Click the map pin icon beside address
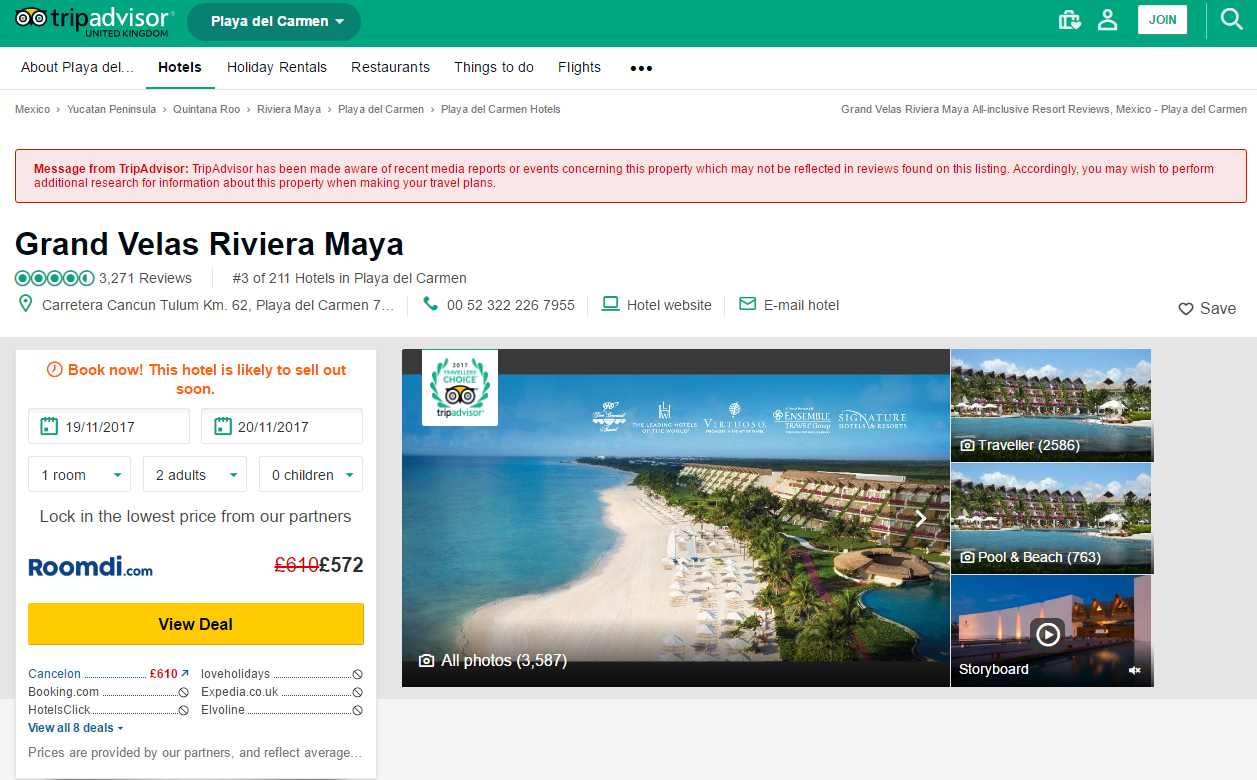Screen dimensions: 1257x780 point(26,304)
